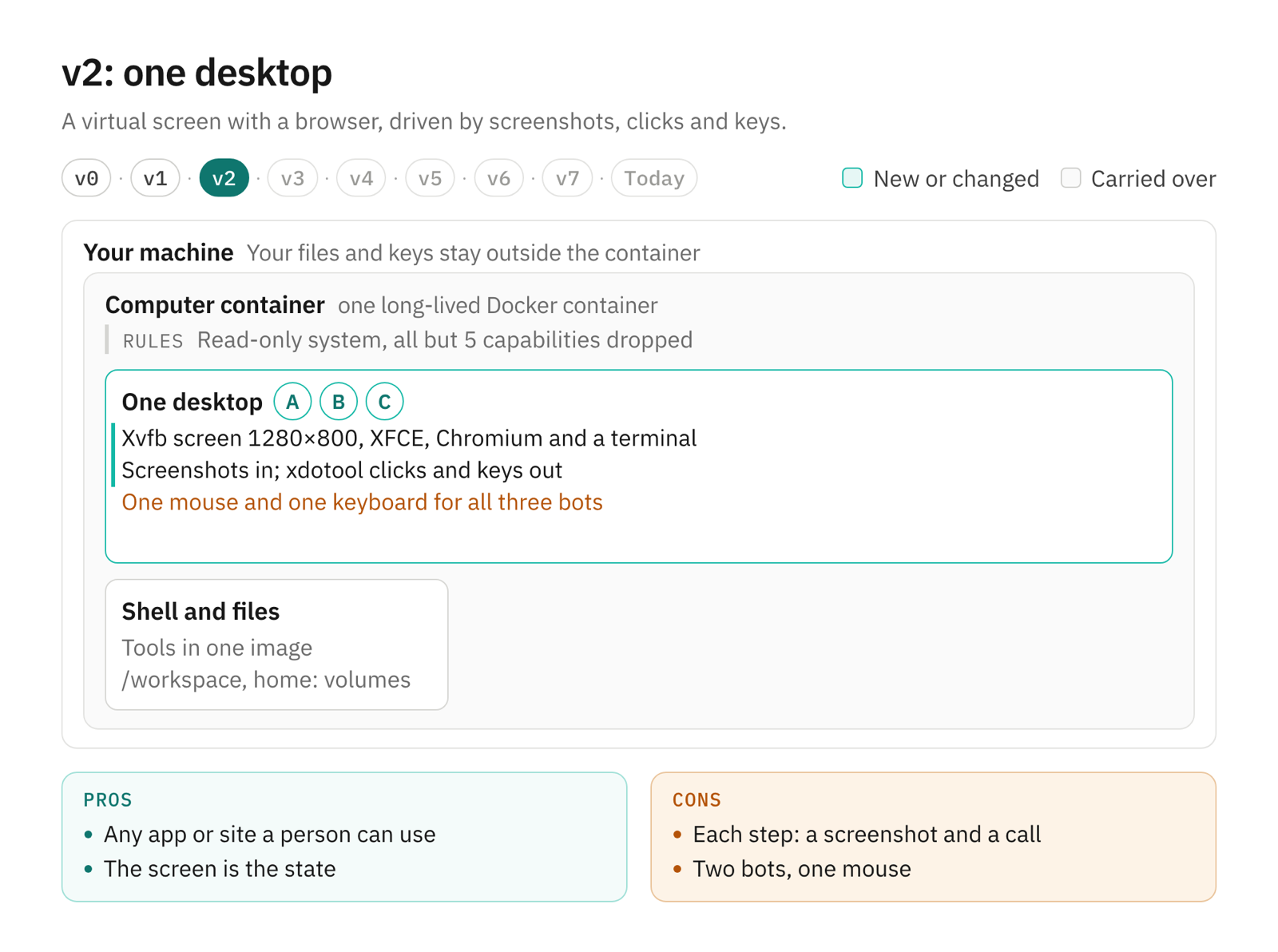Click bot A circle badge
Screen dimensions: 1278x952
tap(292, 402)
